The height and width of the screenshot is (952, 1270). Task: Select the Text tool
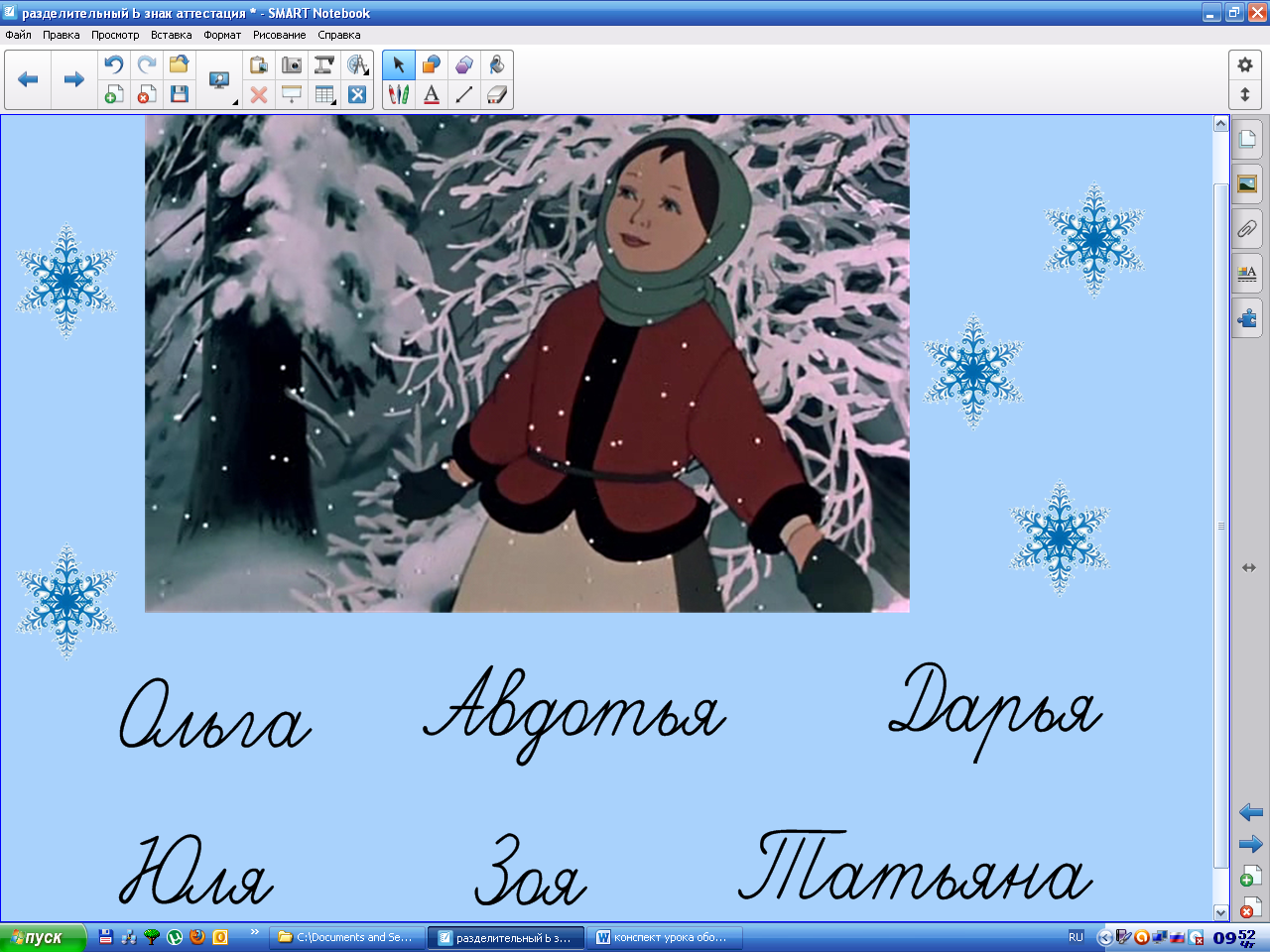tap(432, 94)
